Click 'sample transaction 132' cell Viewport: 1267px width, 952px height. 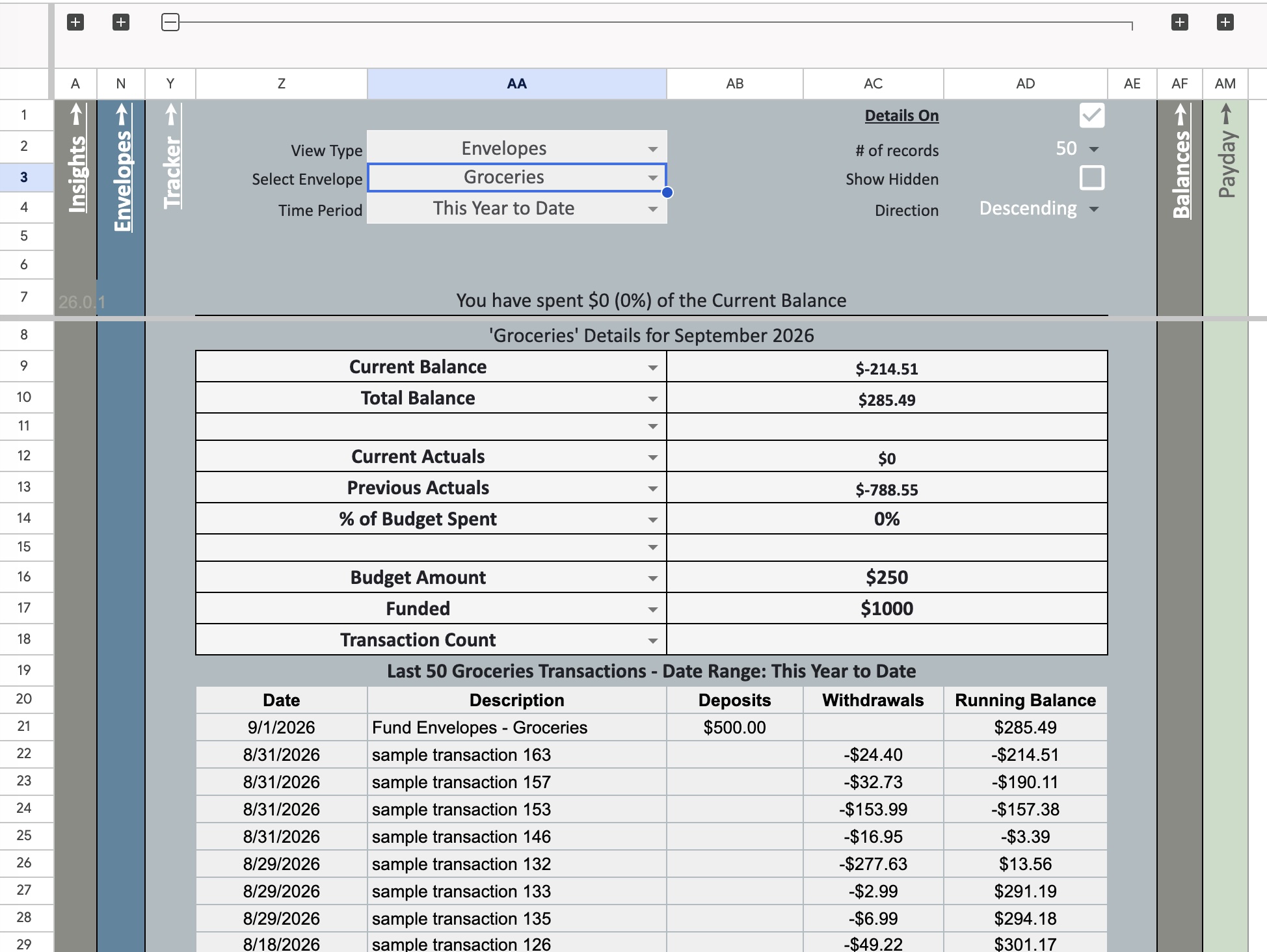517,864
